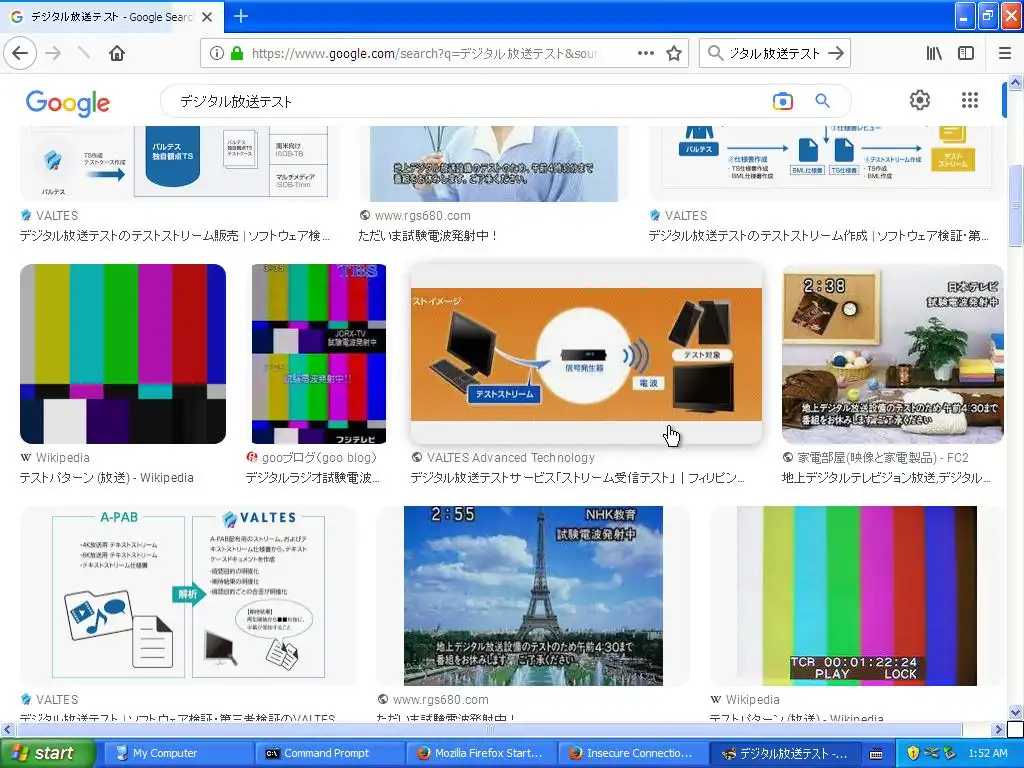Open テストパターン (放送) - Wikipedia link
This screenshot has width=1024, height=768.
[106, 478]
